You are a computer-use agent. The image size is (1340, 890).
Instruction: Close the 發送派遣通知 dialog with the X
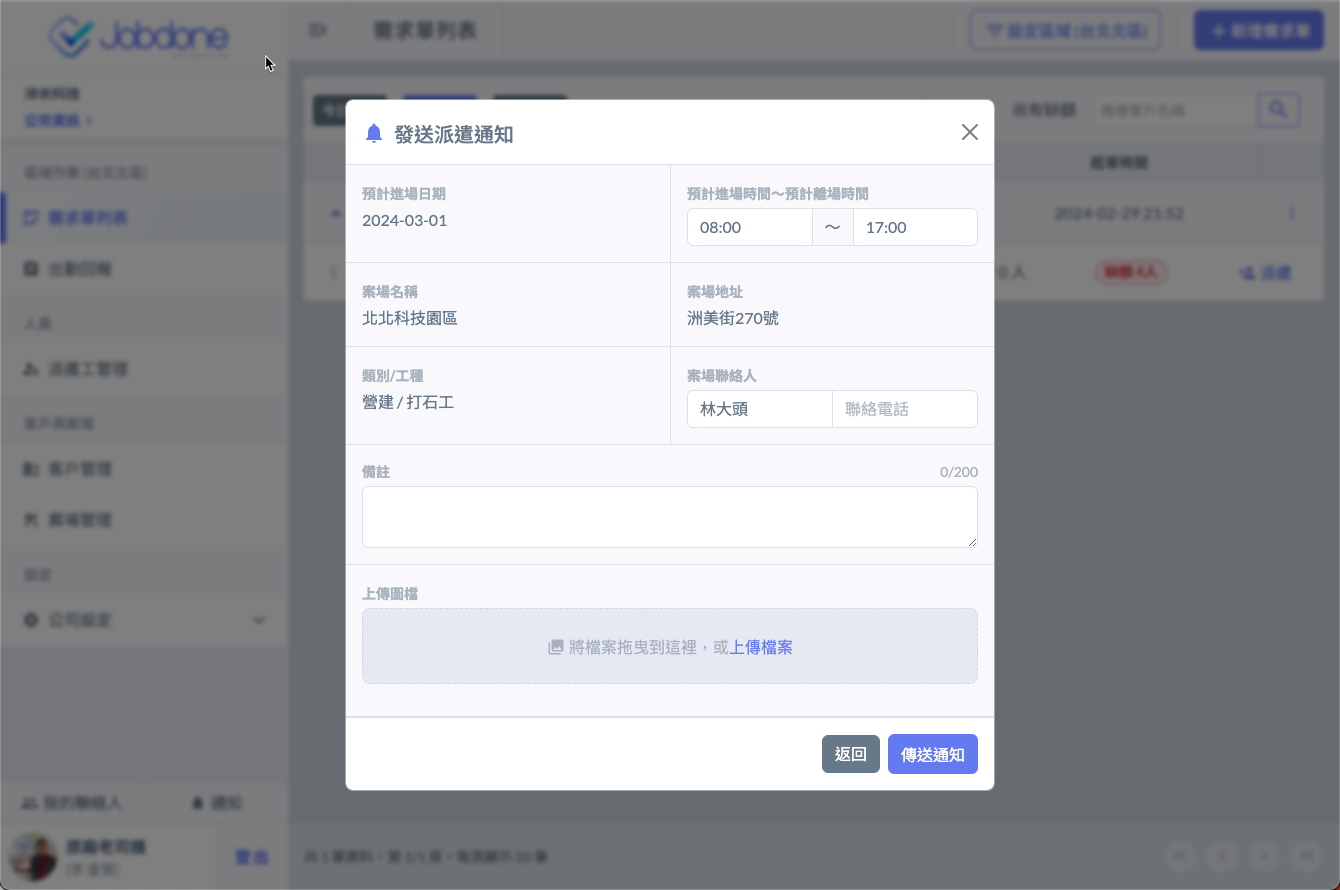pos(969,132)
